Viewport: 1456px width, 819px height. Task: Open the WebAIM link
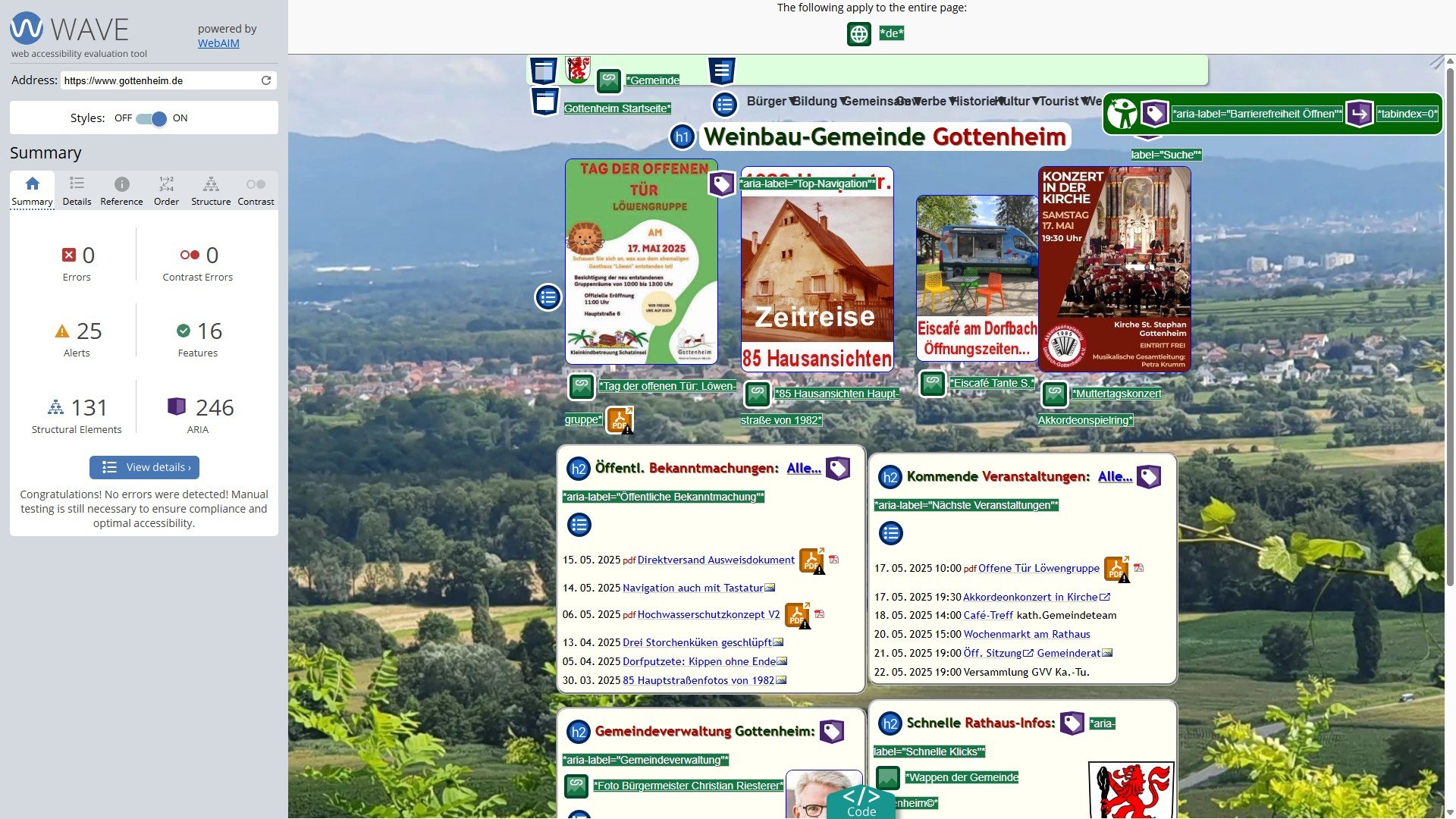click(x=218, y=43)
